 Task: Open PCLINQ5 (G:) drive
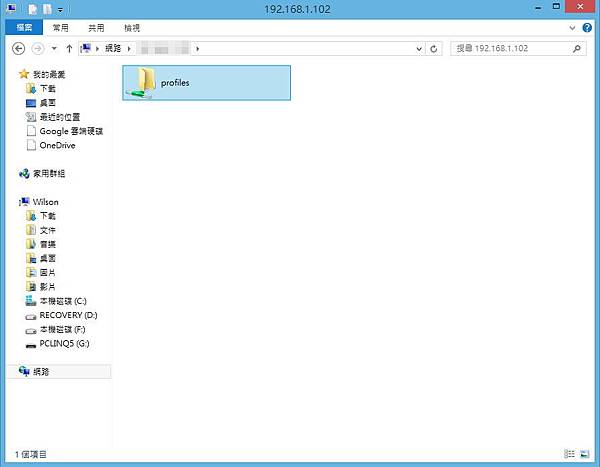pos(64,343)
